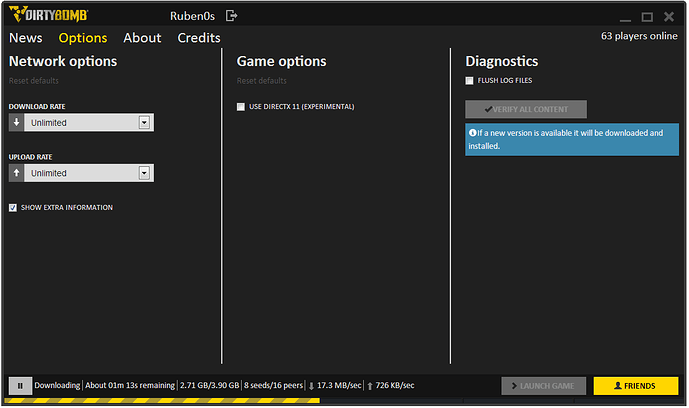Disable Show Extra Information checkbox
Image resolution: width=689 pixels, height=408 pixels.
coord(13,208)
